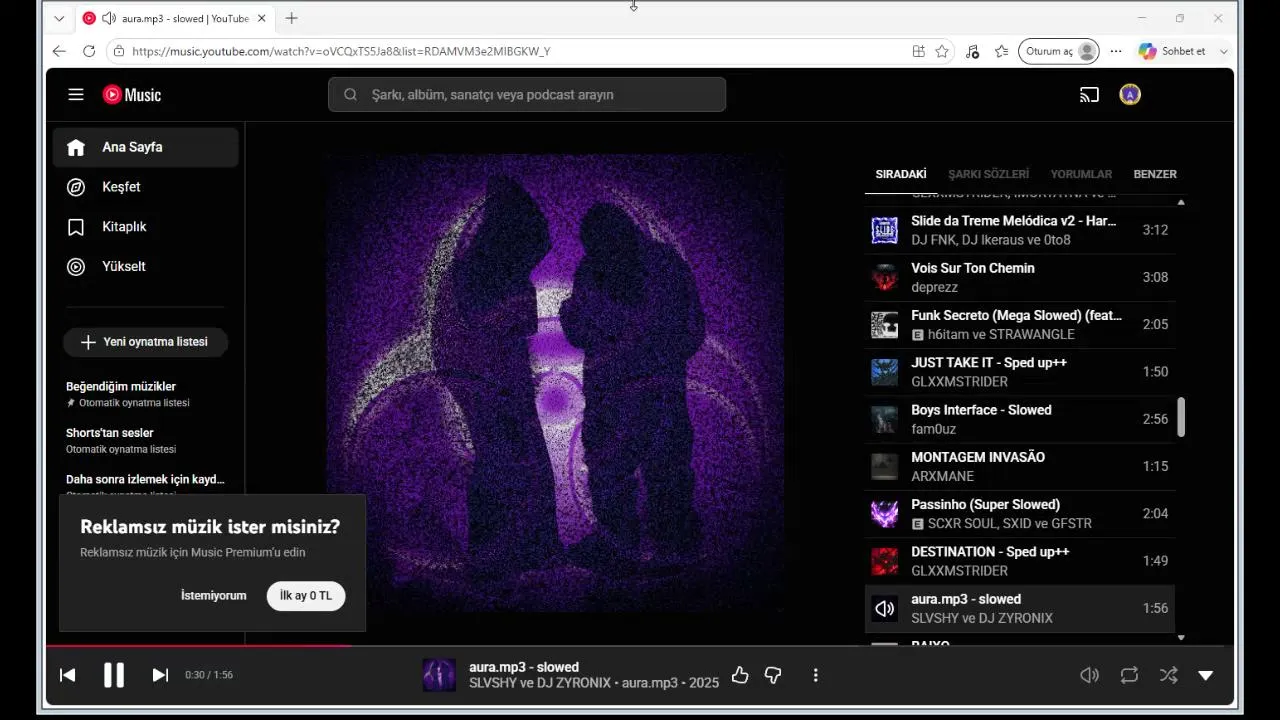This screenshot has height=720, width=1280.
Task: Click the song search input field
Action: click(x=527, y=95)
